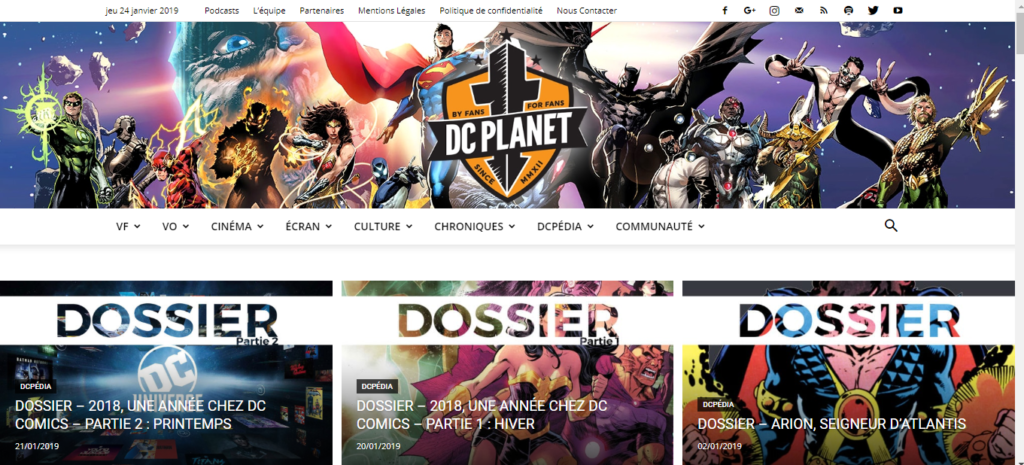Expand the VF dropdown menu
Viewport: 1024px width, 465px height.
[128, 227]
